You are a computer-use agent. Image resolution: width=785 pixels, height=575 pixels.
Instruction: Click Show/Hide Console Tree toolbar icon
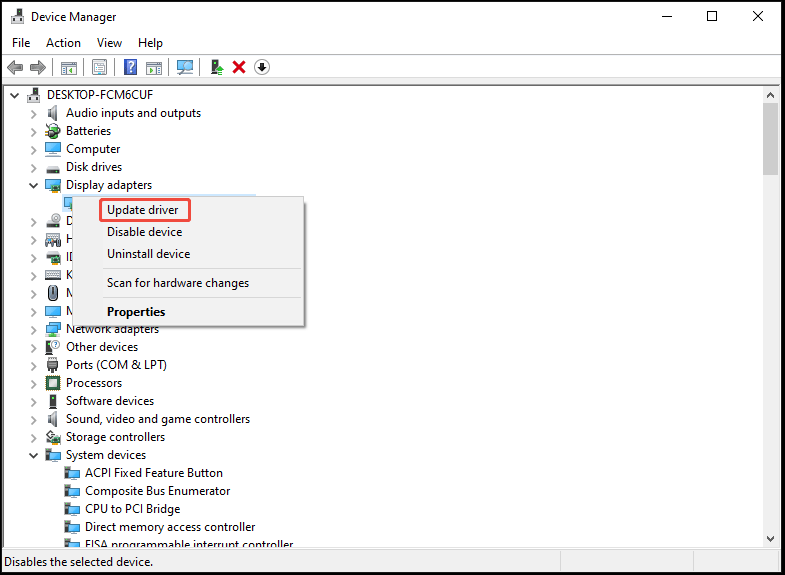[69, 67]
